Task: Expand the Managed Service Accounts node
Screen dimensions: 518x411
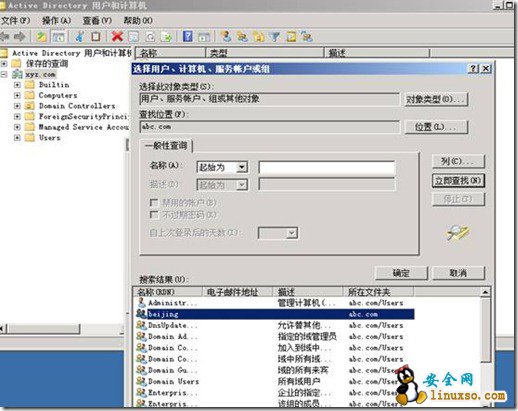Action: pyautogui.click(x=17, y=127)
